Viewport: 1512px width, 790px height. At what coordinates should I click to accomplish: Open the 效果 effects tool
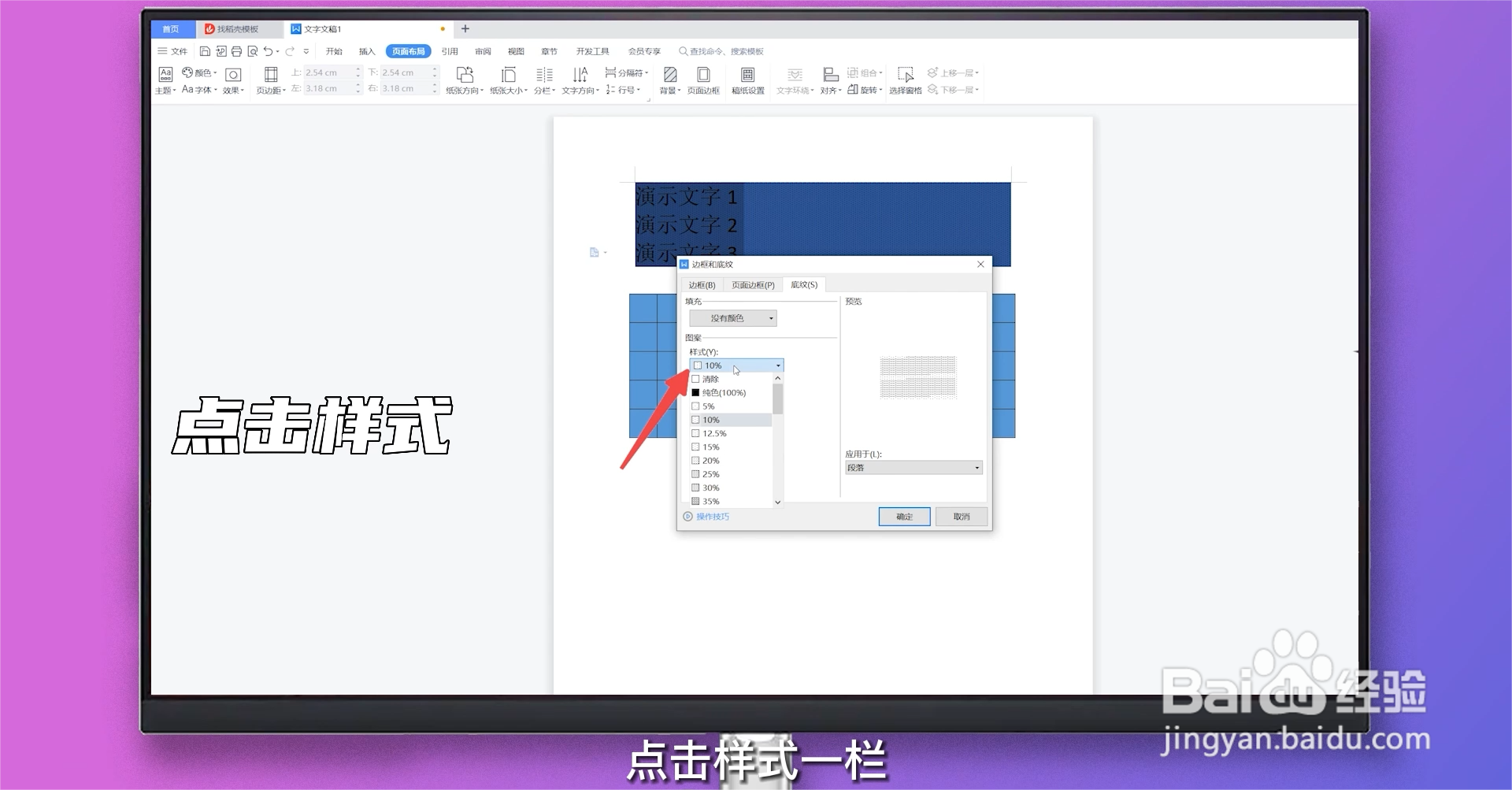(233, 80)
